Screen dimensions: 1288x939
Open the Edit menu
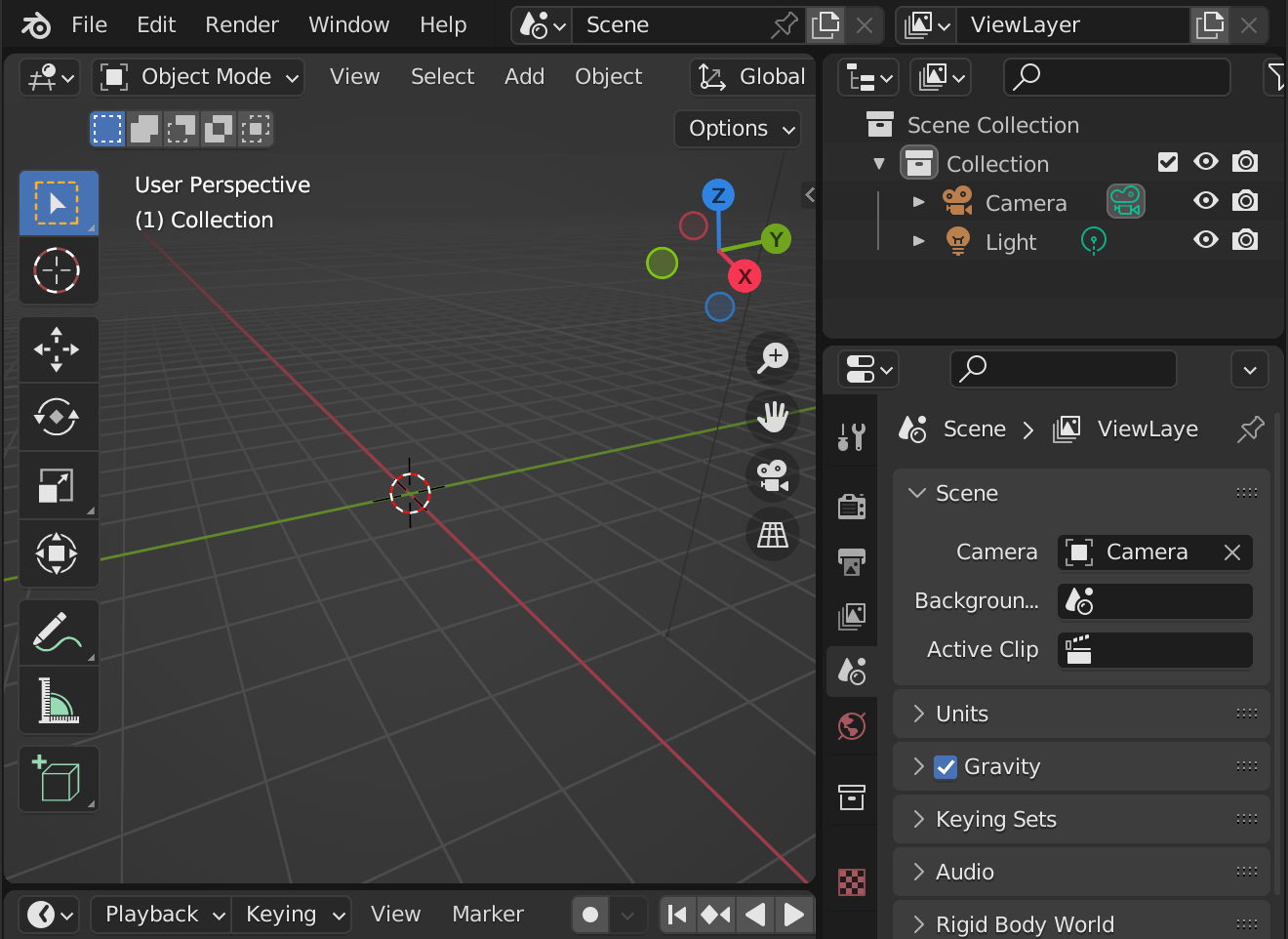156,25
